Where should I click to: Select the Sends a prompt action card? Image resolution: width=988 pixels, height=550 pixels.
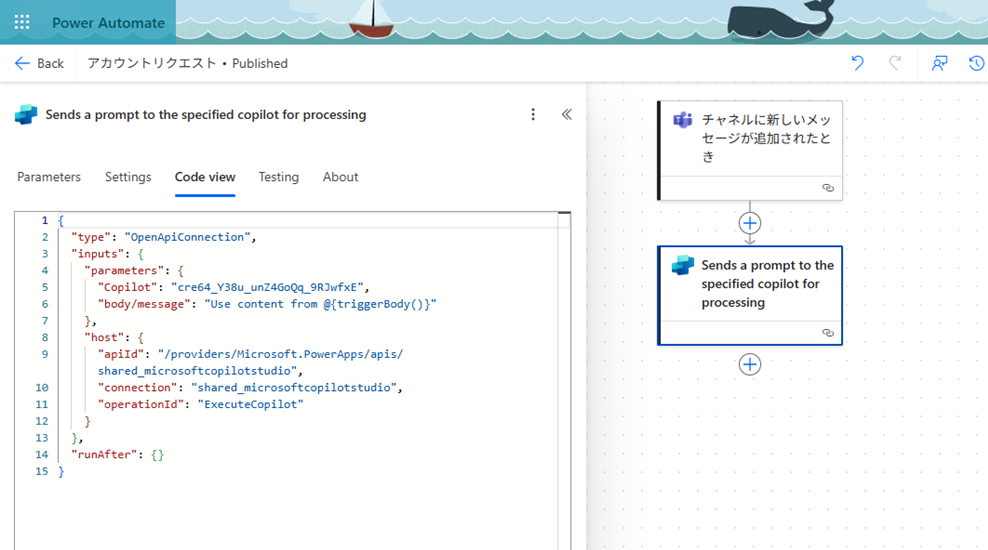point(750,295)
